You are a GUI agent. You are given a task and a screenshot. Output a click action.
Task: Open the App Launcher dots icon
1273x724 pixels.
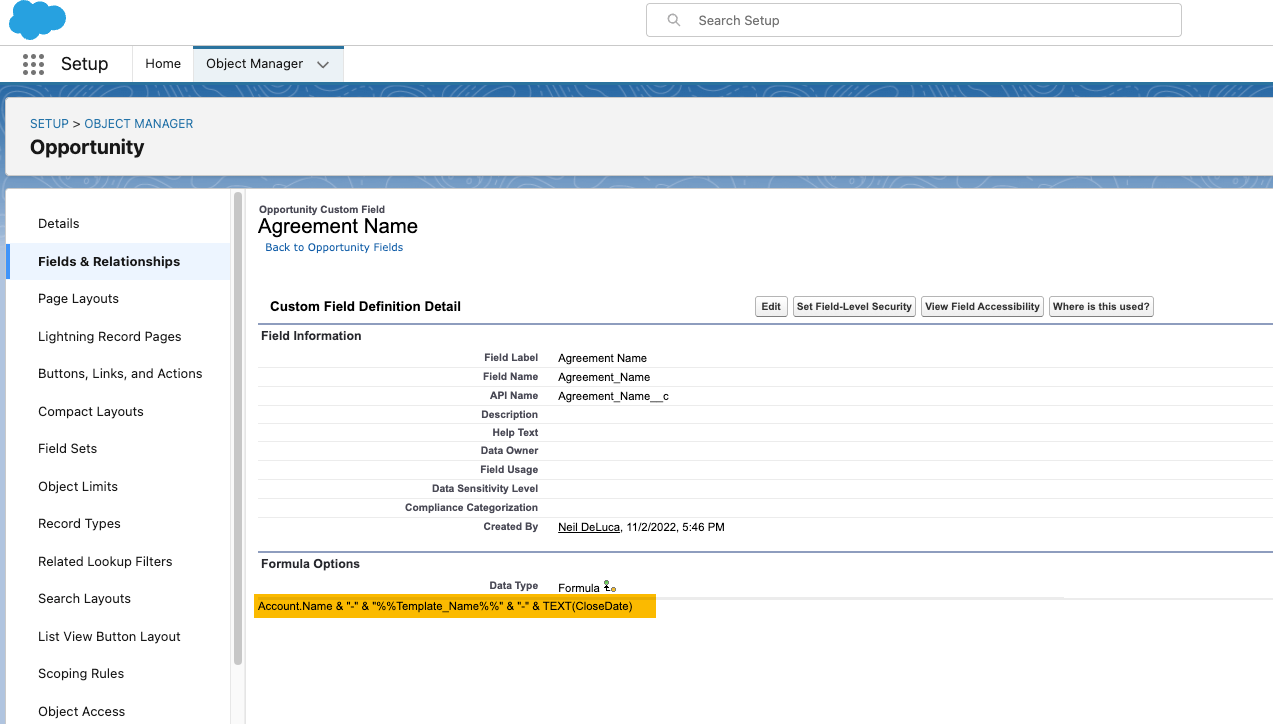click(x=33, y=64)
